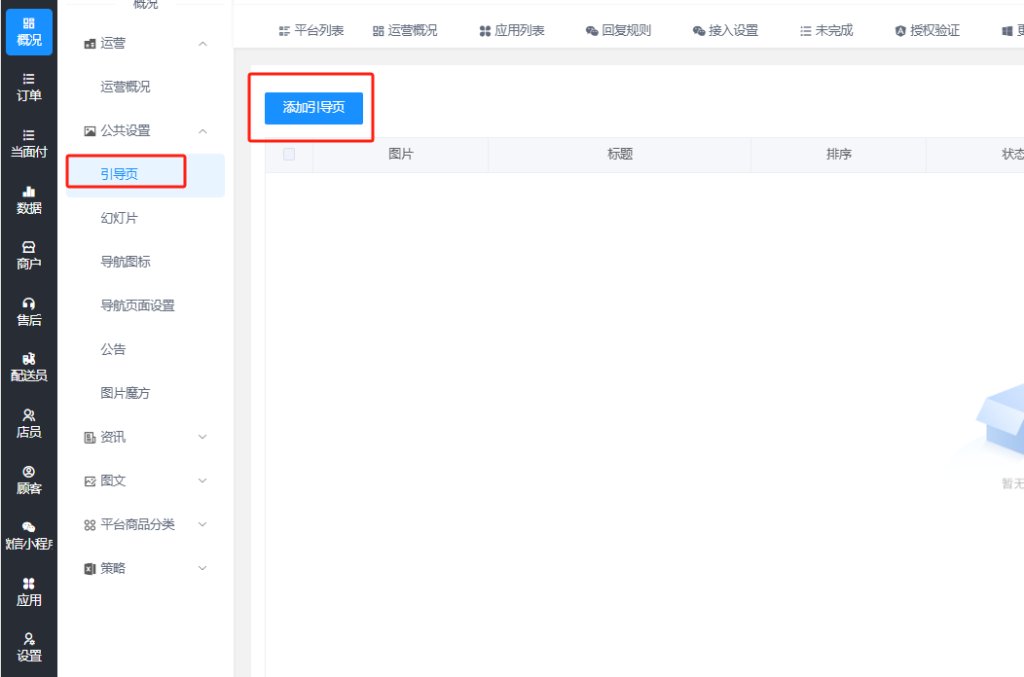1024x677 pixels.
Task: Open the 数据 data chart icon
Action: point(29,200)
